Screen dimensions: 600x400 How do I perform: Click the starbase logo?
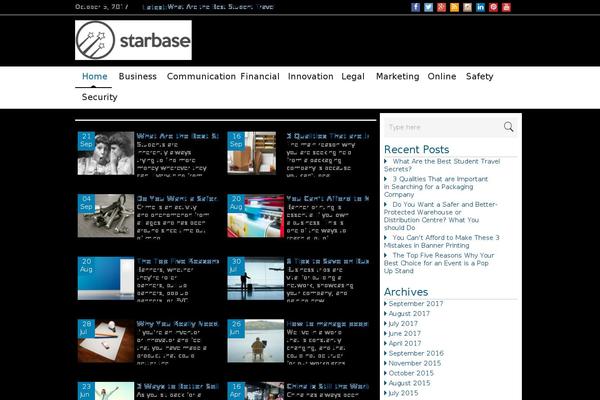point(133,40)
